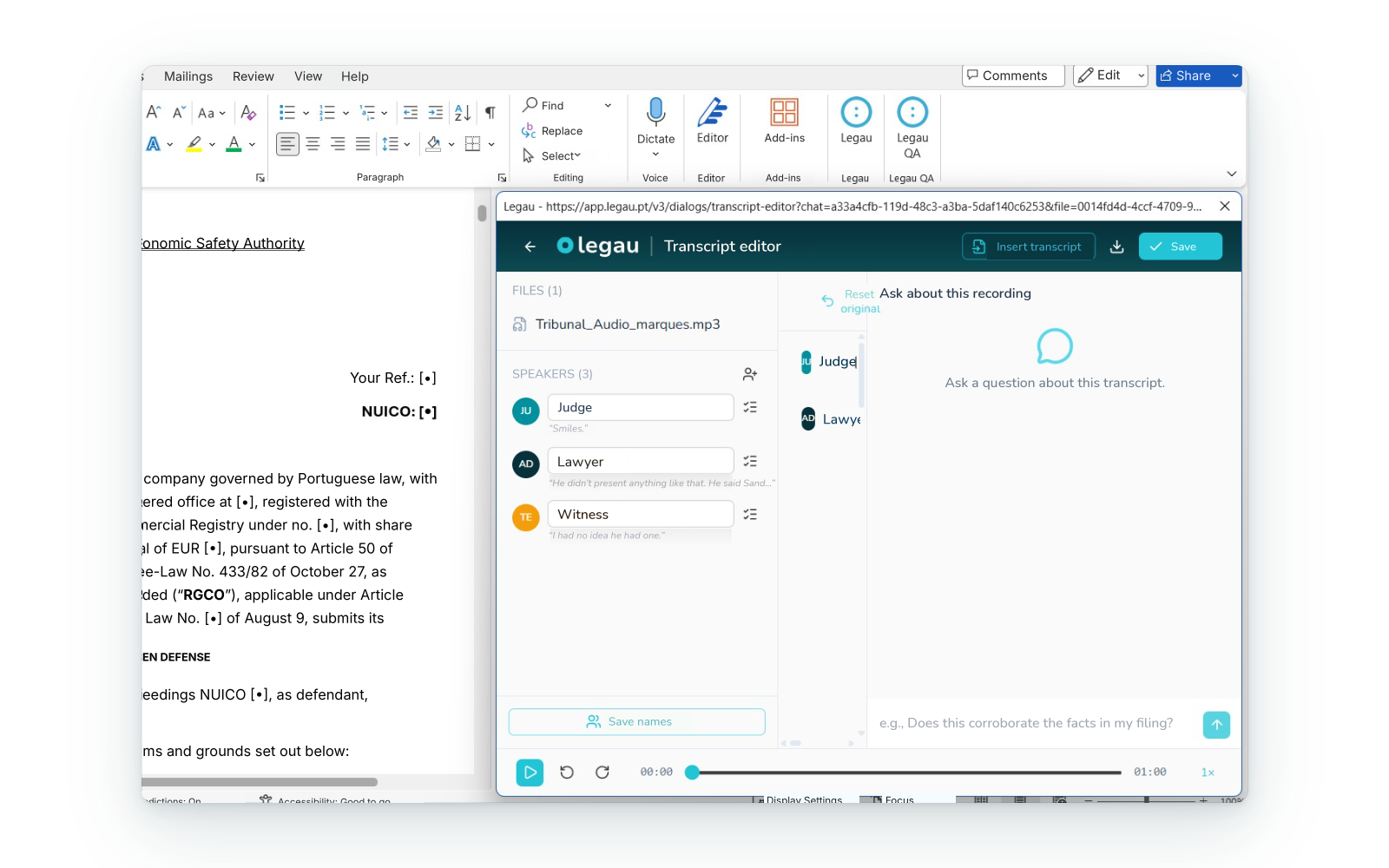Click the sort A-Z icon

tap(463, 113)
